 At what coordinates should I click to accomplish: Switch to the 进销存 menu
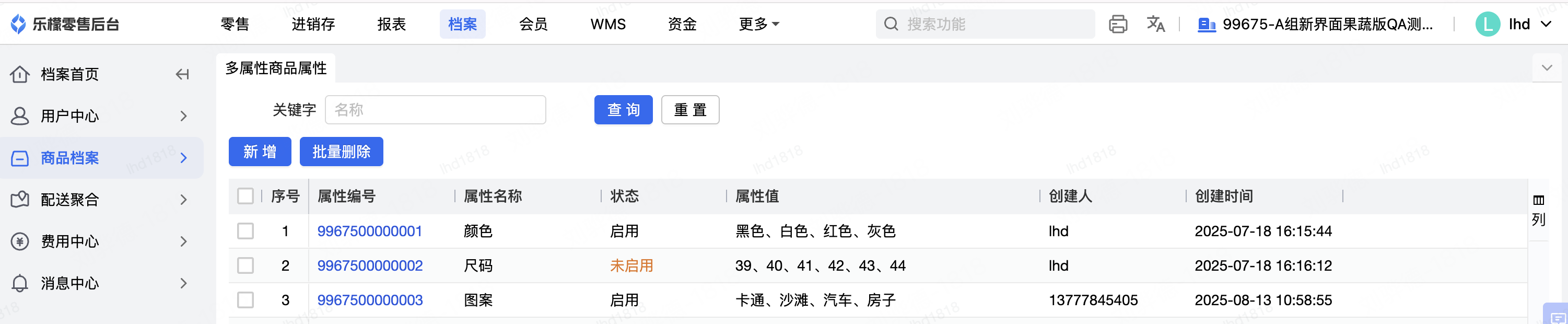click(313, 25)
